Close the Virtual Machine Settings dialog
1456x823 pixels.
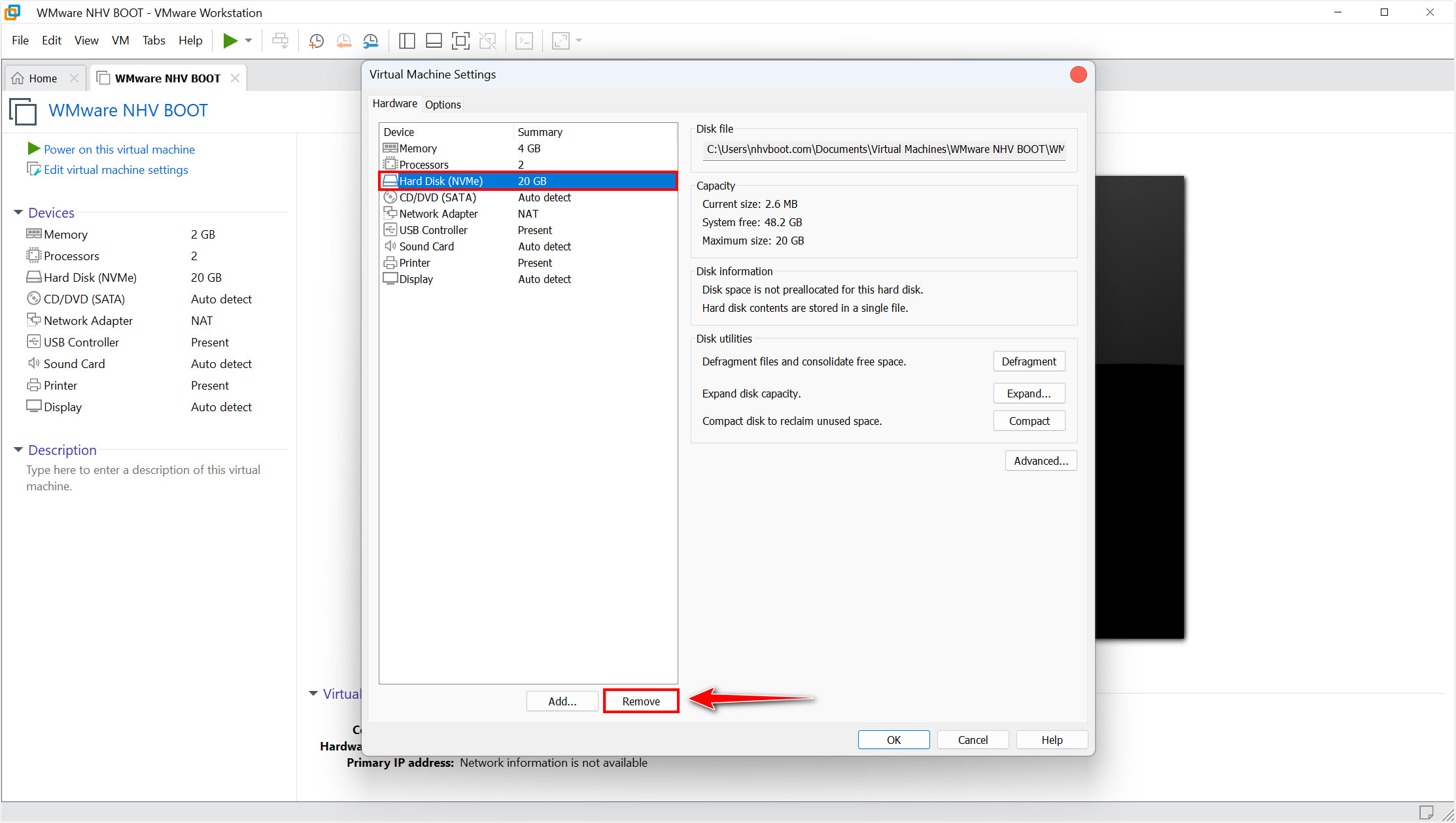click(1078, 75)
